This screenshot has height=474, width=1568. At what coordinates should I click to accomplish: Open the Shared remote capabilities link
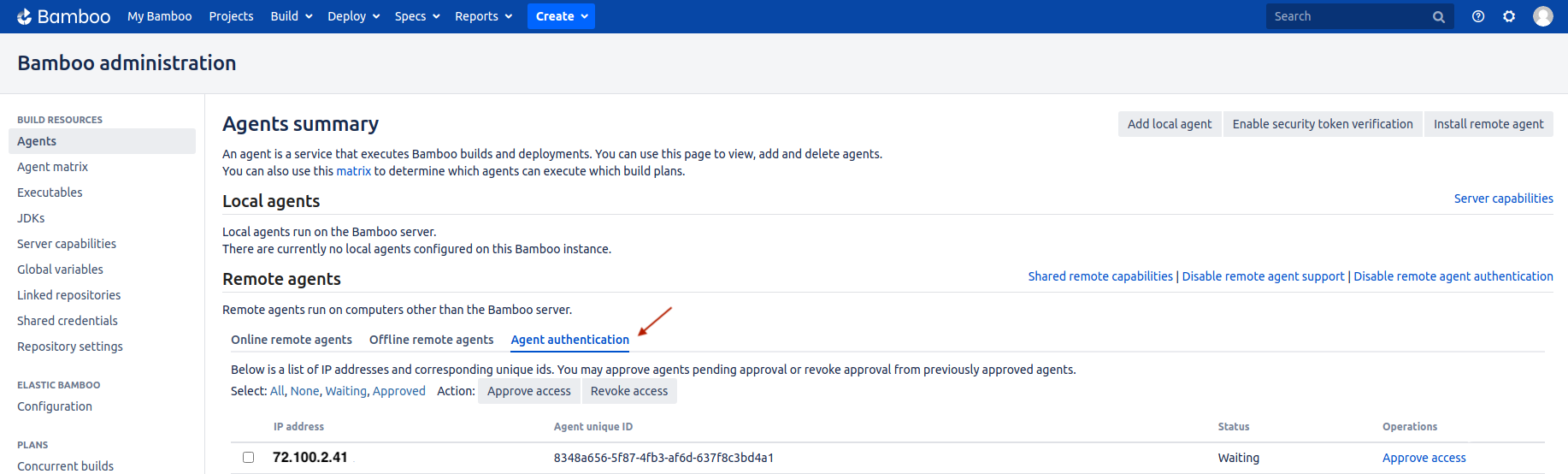point(1100,276)
